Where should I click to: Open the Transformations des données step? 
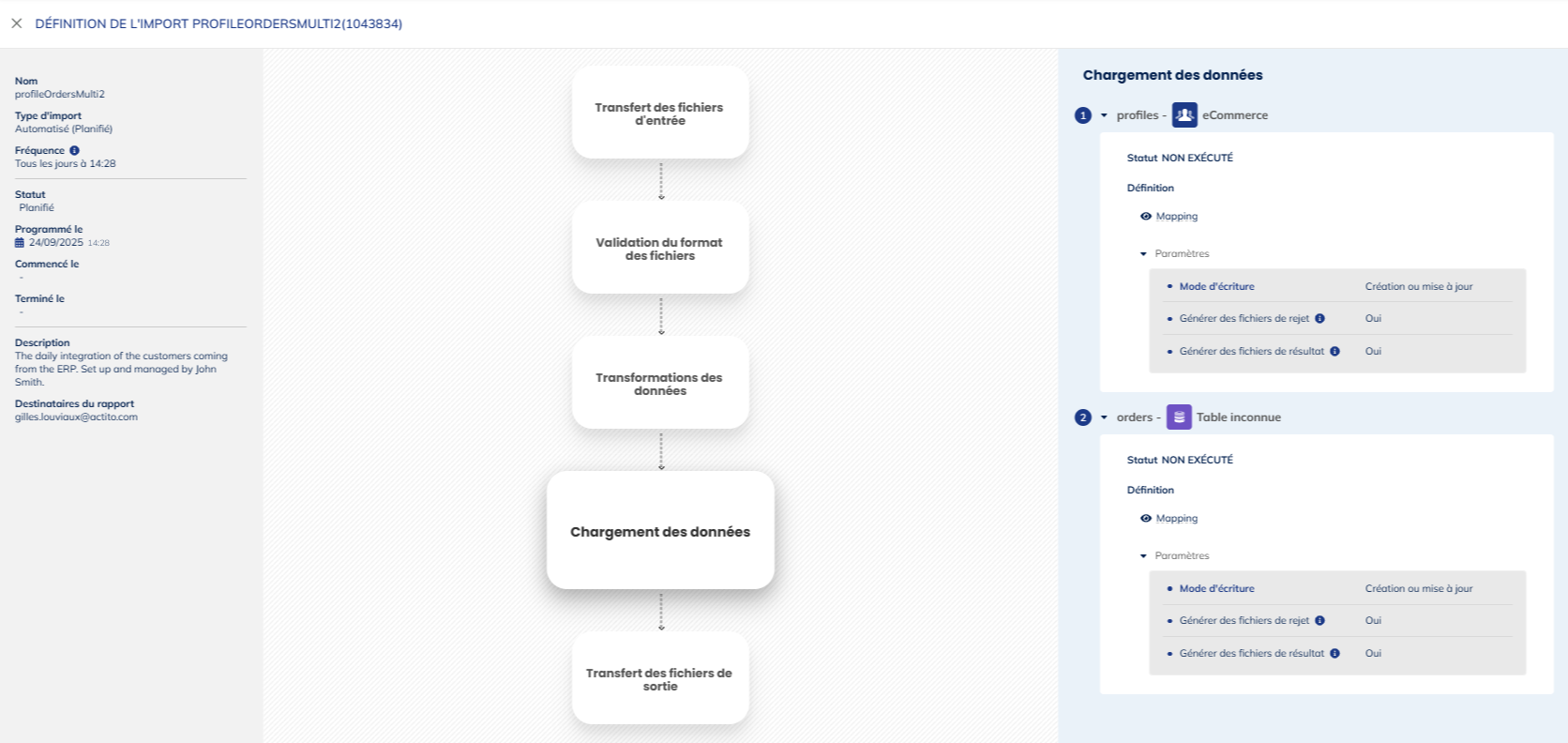(x=660, y=383)
